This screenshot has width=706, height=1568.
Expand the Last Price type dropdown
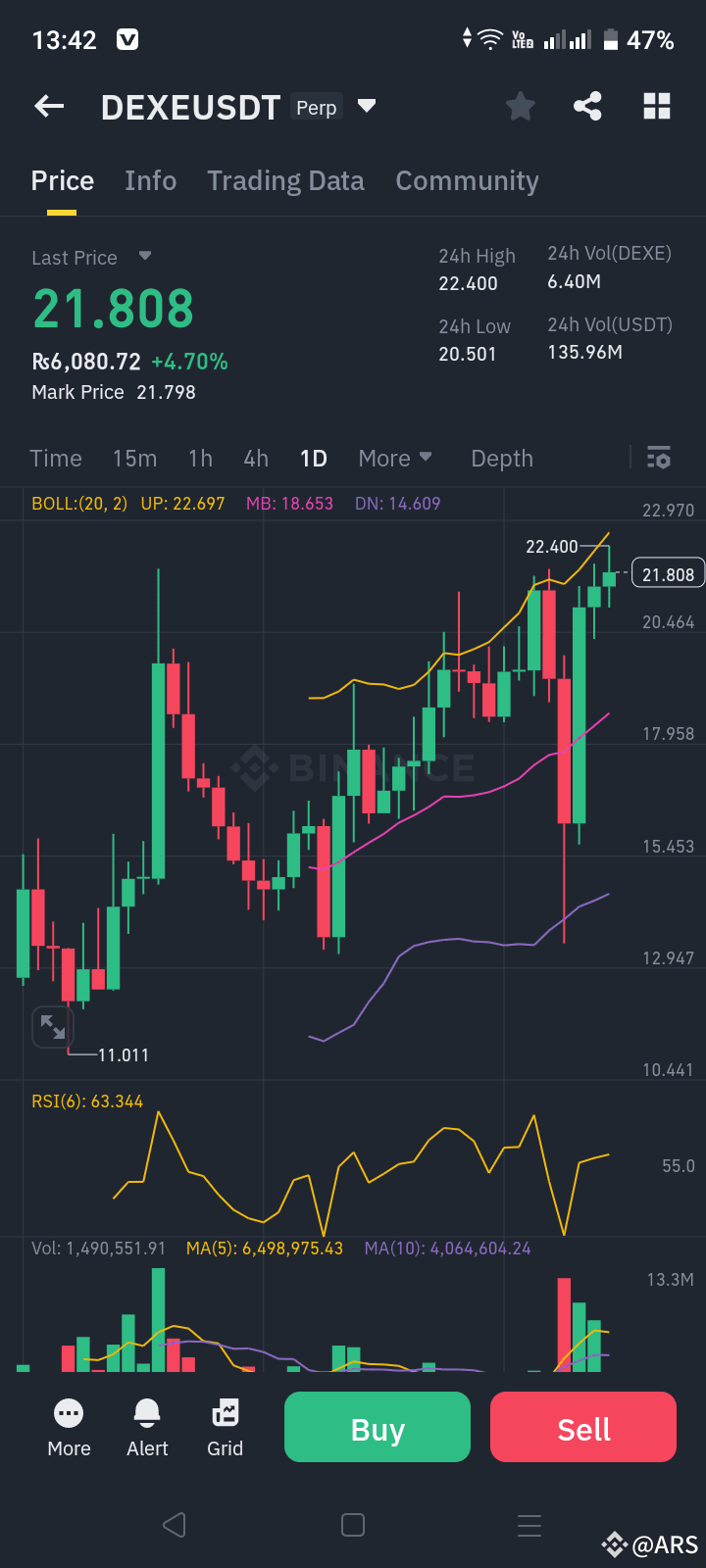[145, 256]
